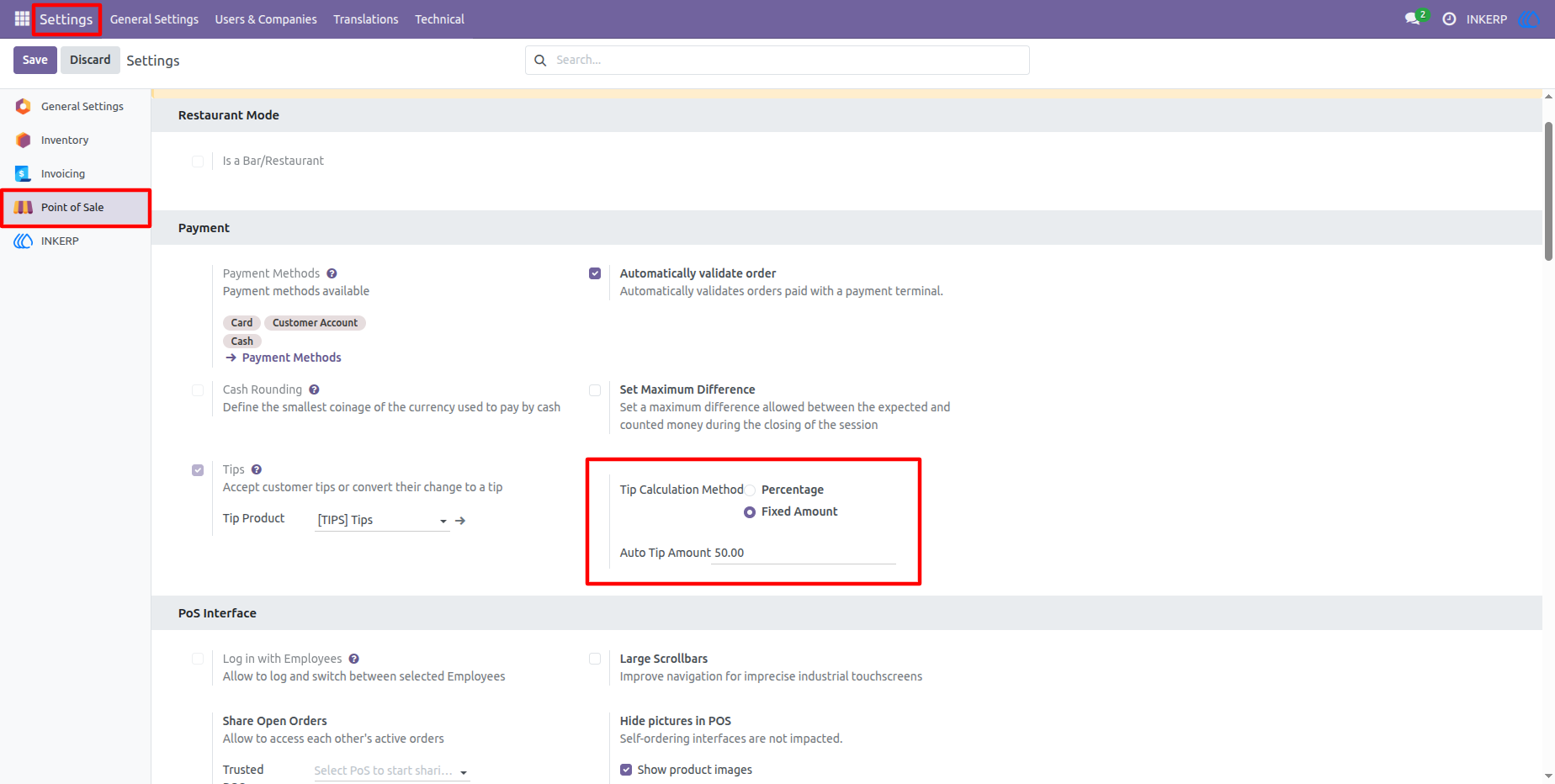Click the search magnifier icon
The width and height of the screenshot is (1555, 784).
tap(540, 60)
